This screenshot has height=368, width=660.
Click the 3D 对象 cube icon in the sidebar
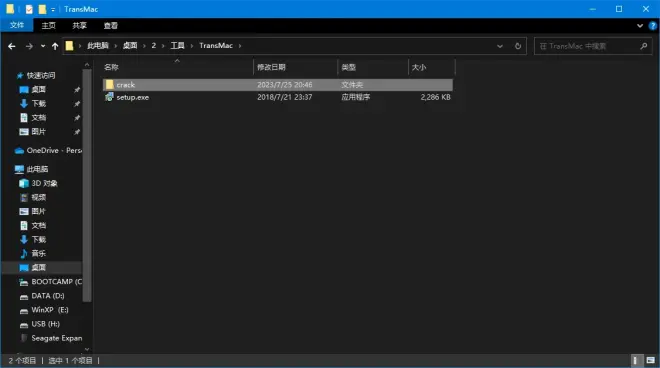[x=24, y=183]
